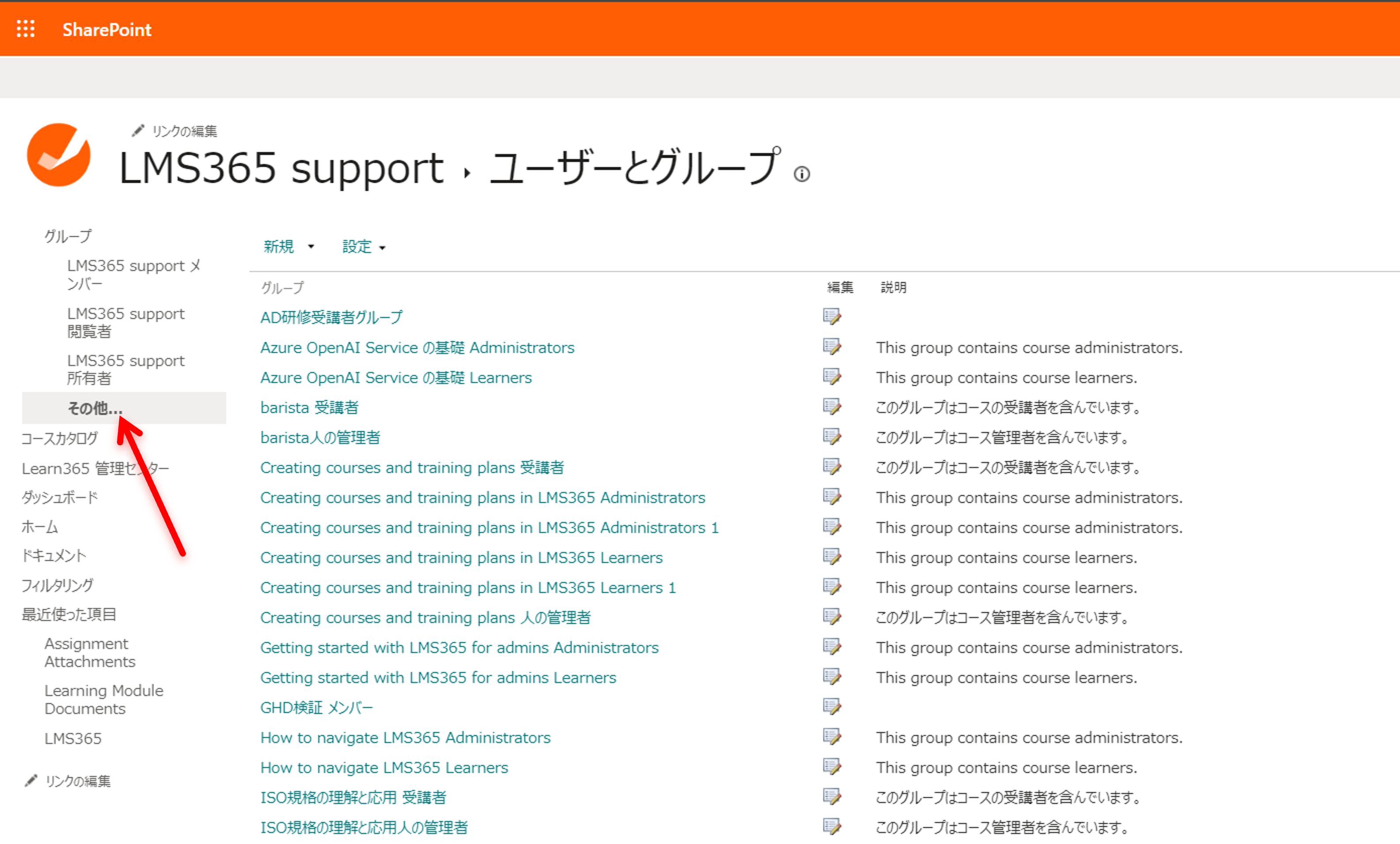
Task: Click グループ heading in left sidebar
Action: [x=68, y=236]
